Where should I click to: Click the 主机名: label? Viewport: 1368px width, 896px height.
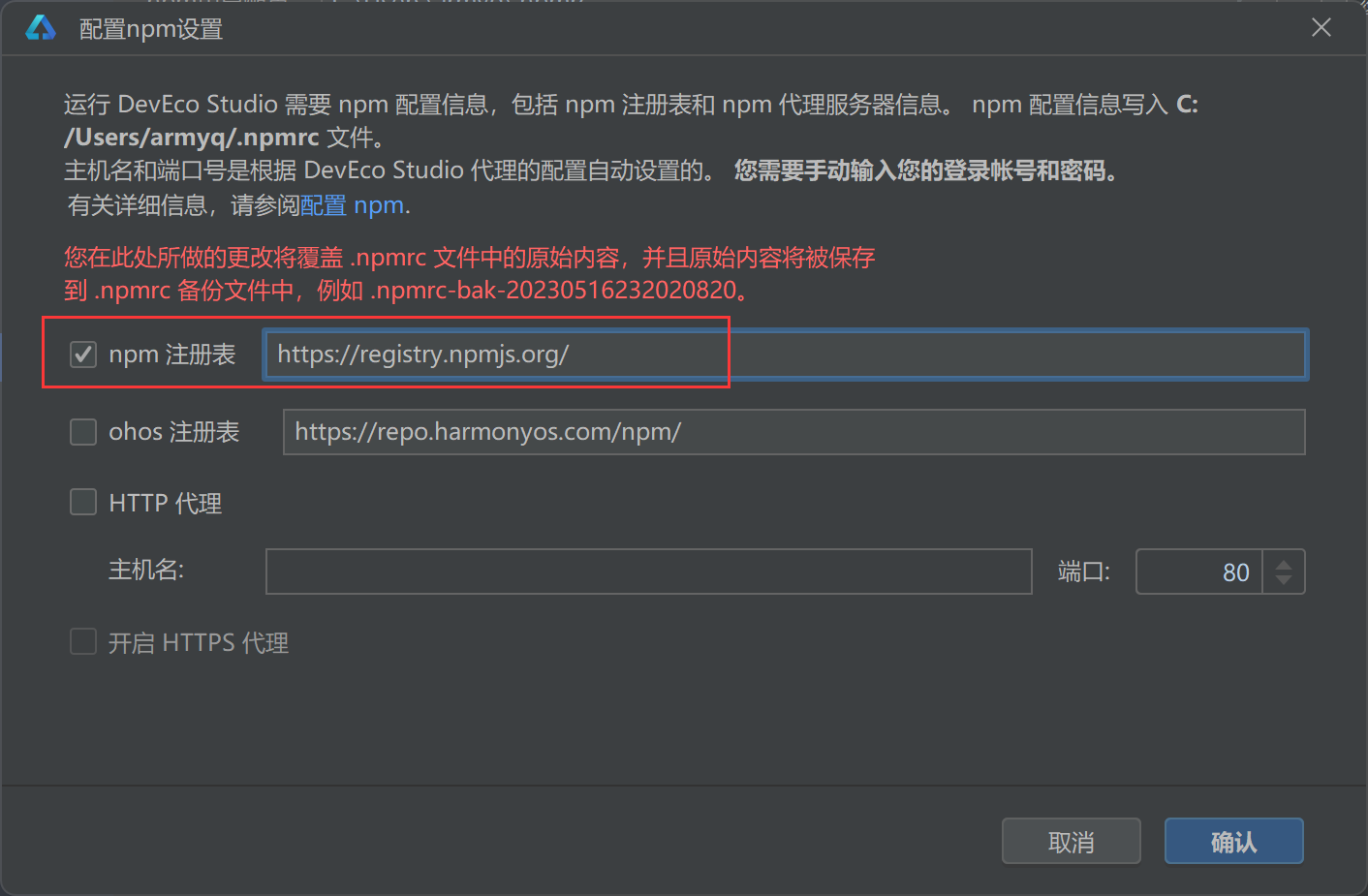pyautogui.click(x=146, y=570)
